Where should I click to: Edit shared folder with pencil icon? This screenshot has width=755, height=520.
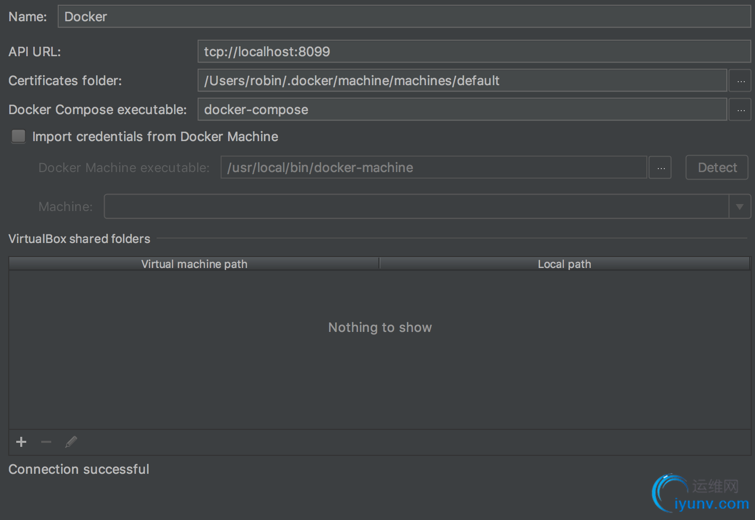click(71, 442)
